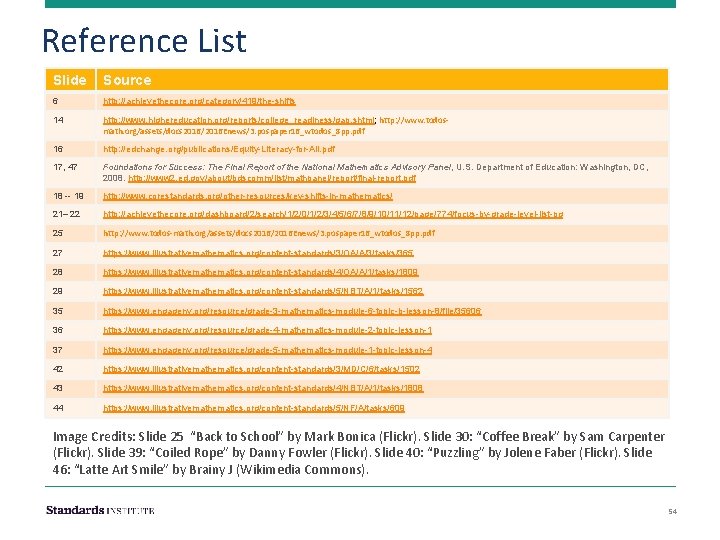This screenshot has height=540, width=720.
Task: Open the achievethecore.org the-shifts link for slide 6
Action: tap(199, 101)
